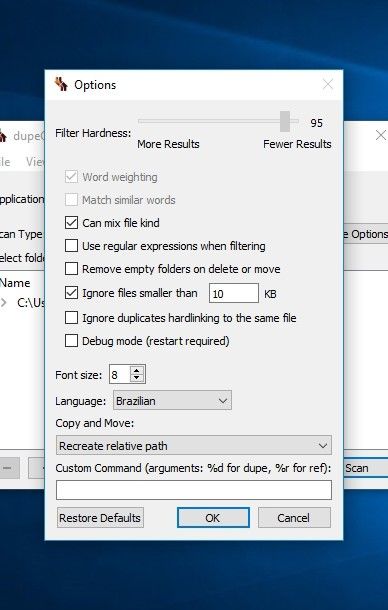The height and width of the screenshot is (610, 388).
Task: Increase font size with up arrow
Action: point(136,370)
